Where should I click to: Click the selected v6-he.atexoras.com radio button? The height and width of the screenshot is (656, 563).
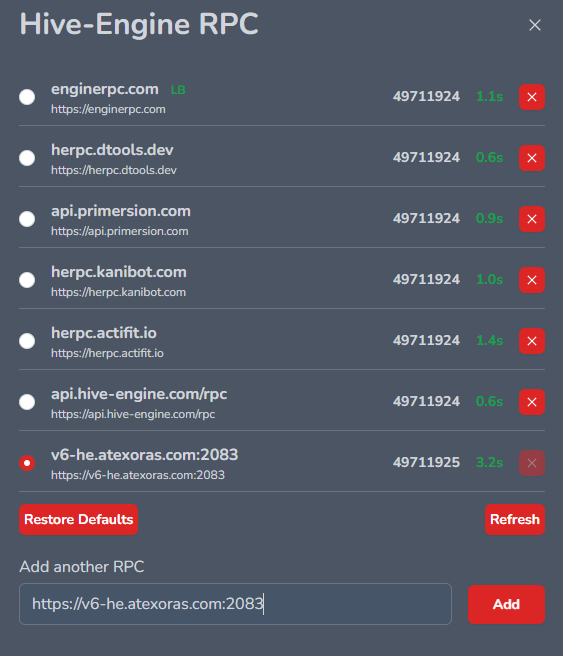click(x=27, y=463)
